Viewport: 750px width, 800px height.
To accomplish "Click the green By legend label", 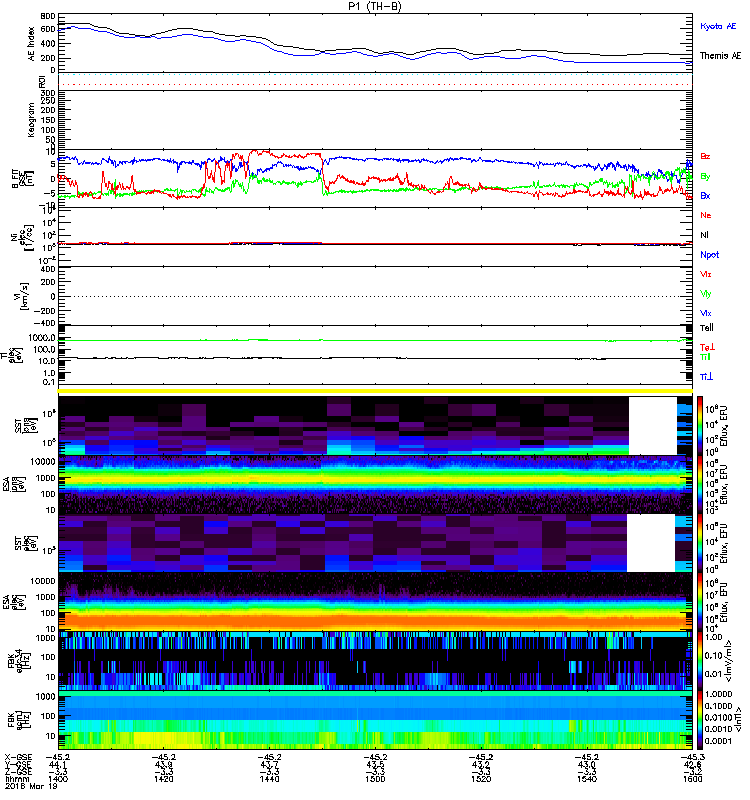I will (x=705, y=176).
